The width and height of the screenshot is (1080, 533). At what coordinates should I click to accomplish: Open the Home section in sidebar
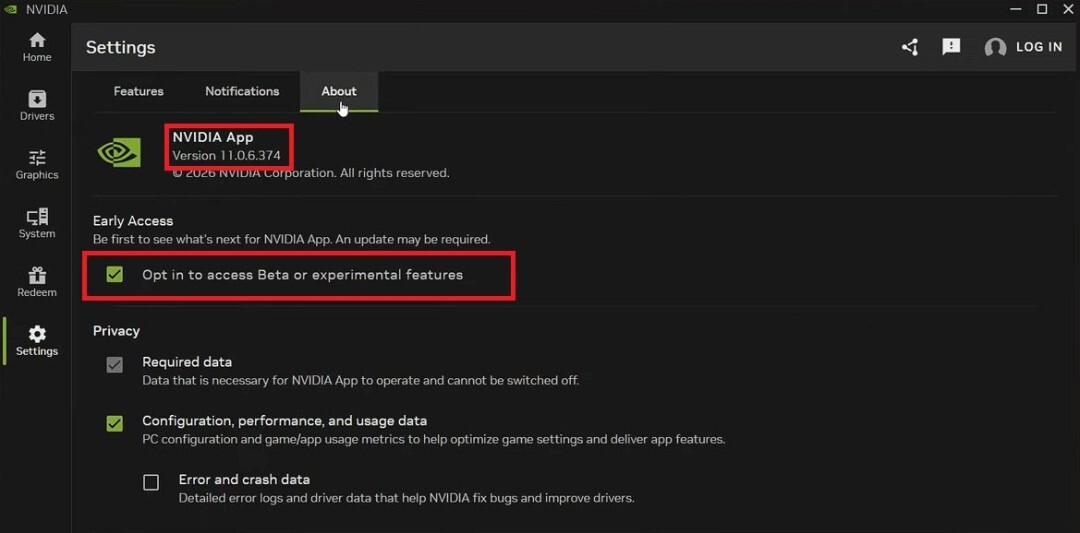pyautogui.click(x=37, y=47)
